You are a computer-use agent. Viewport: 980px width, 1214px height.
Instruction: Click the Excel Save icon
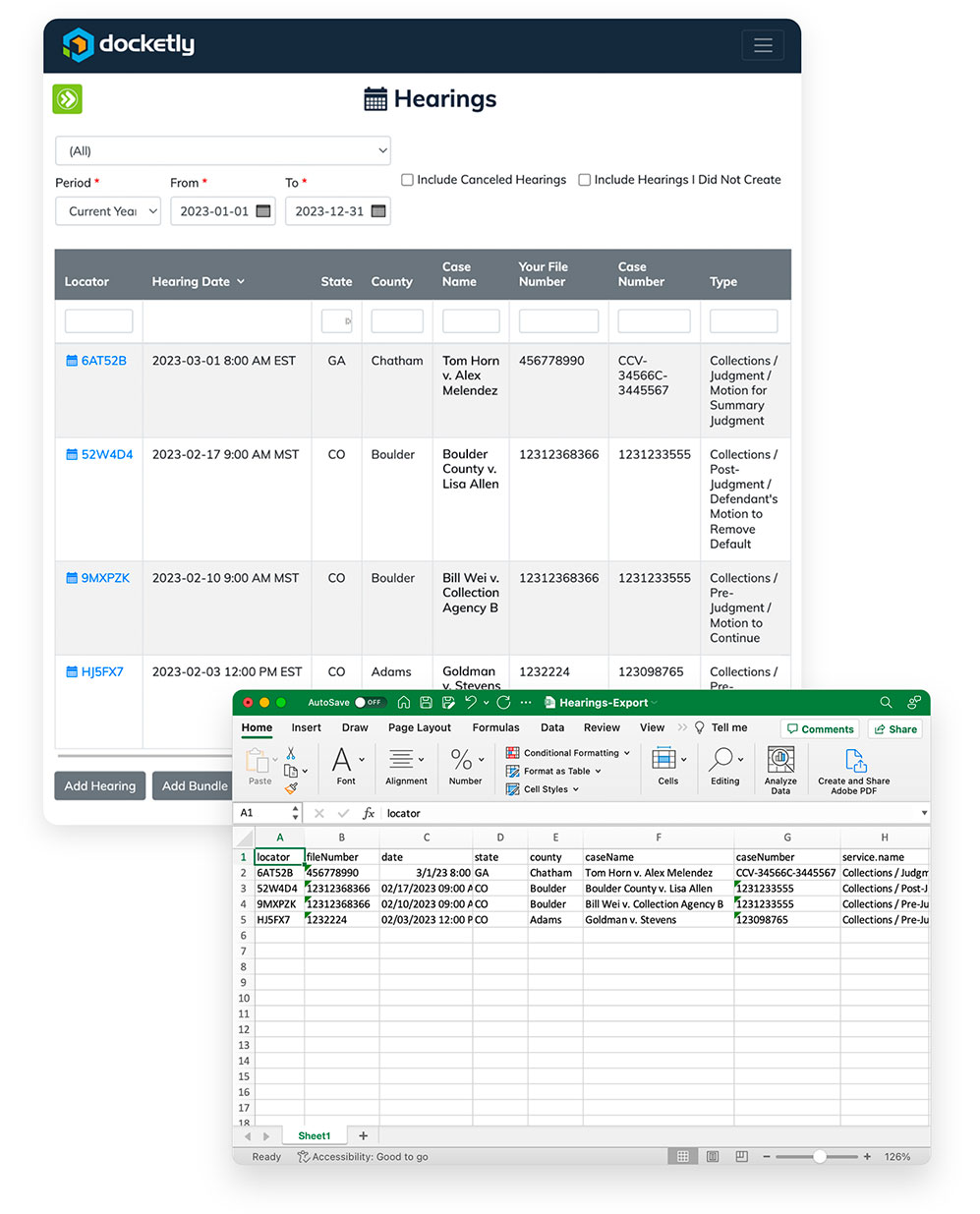coord(426,702)
